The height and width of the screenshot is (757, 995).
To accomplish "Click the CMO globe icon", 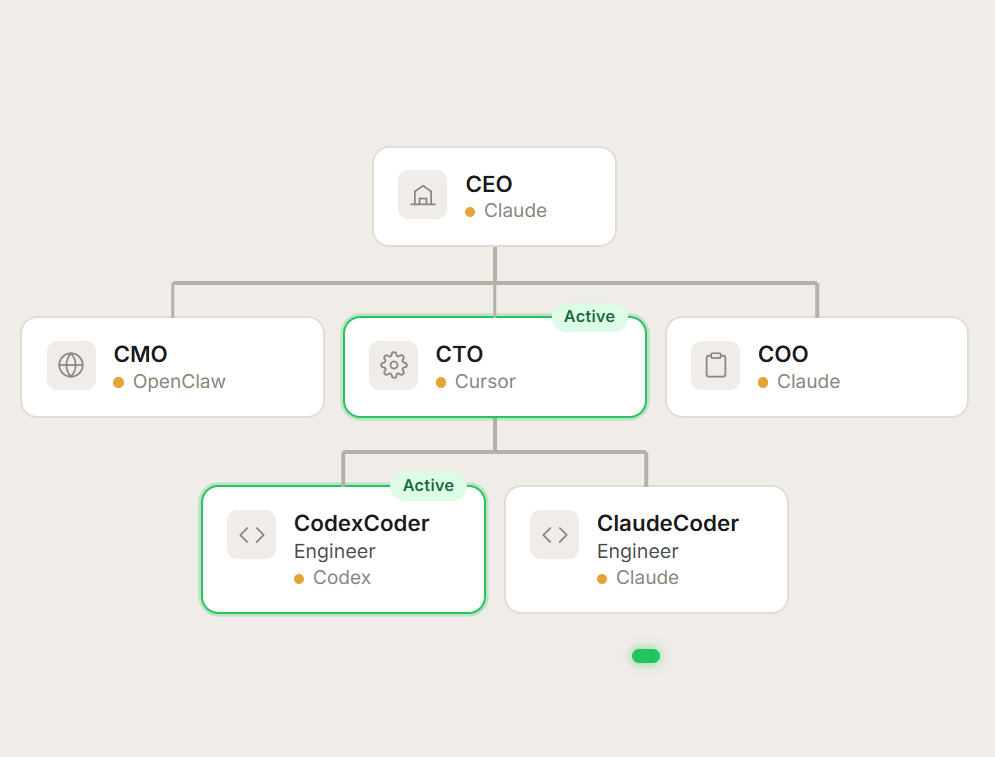I will tap(71, 365).
